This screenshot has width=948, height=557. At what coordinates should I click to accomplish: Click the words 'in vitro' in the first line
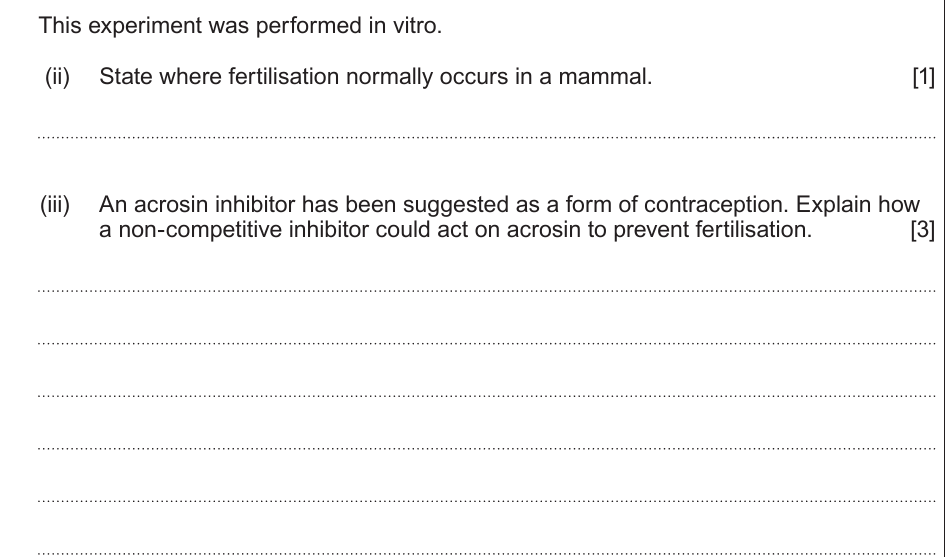tap(404, 25)
